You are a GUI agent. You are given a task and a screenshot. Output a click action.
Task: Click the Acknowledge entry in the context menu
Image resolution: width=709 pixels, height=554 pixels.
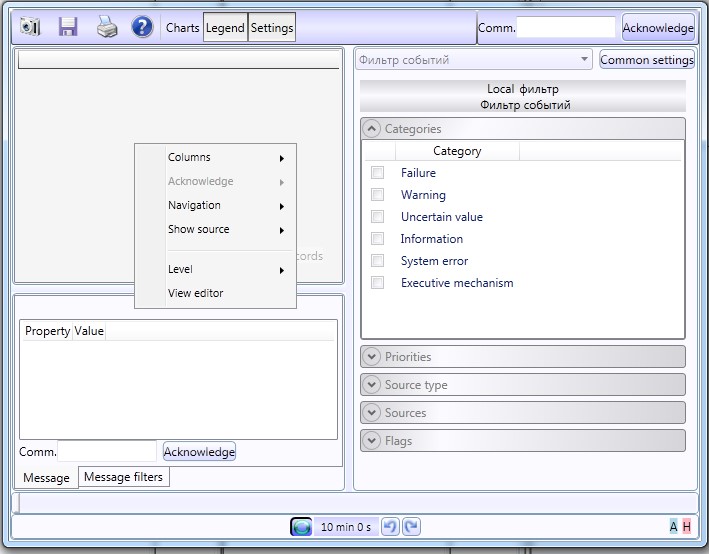point(216,181)
